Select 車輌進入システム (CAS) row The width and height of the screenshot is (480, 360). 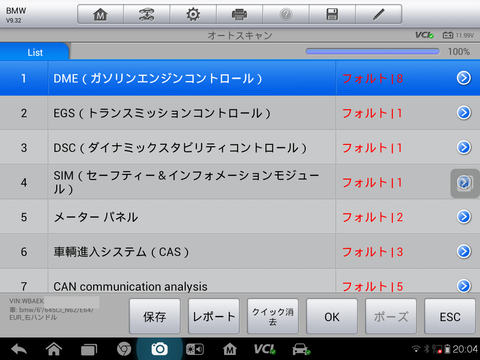tap(240, 252)
